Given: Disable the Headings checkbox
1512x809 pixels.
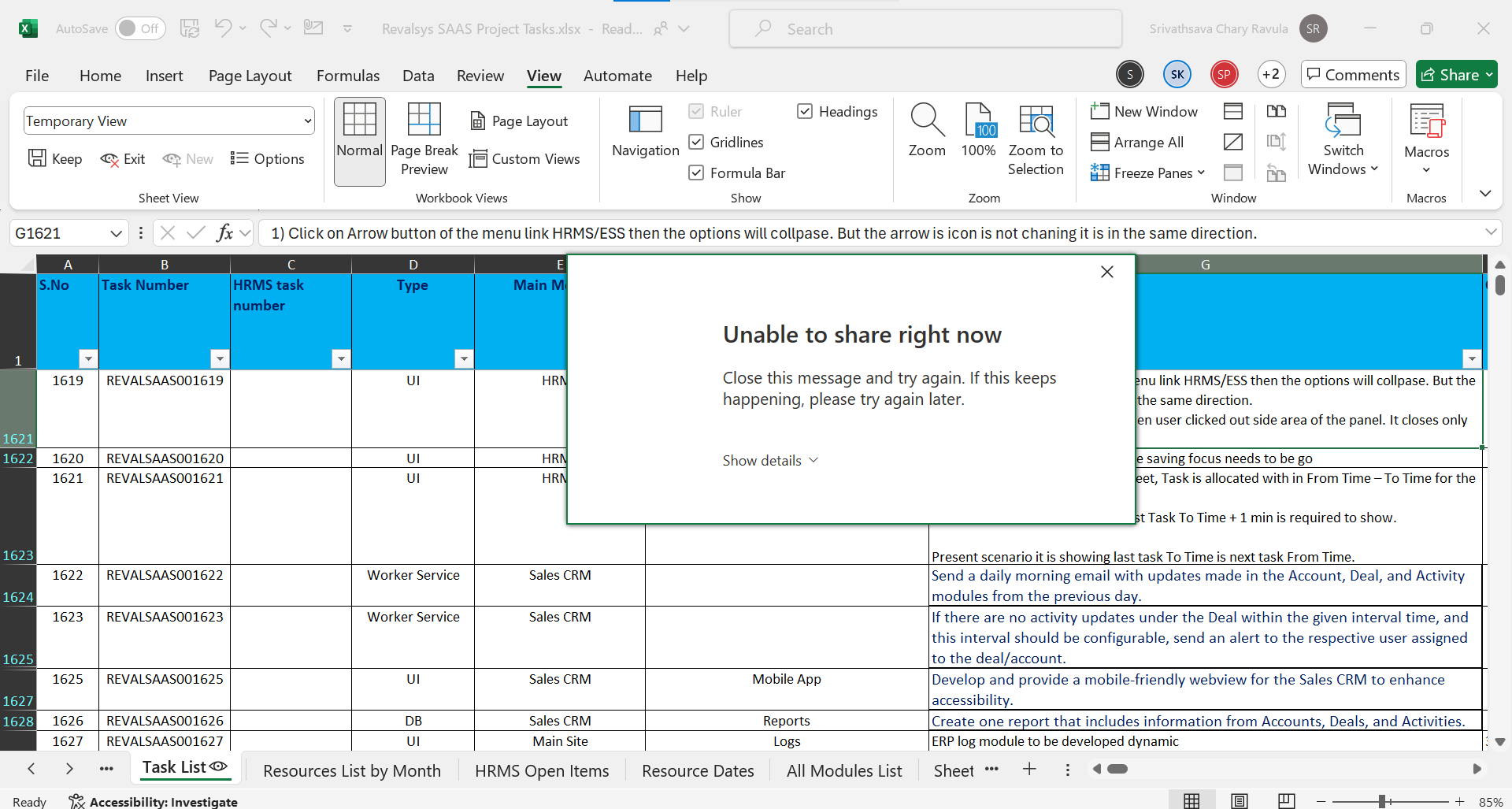Looking at the screenshot, I should point(805,112).
